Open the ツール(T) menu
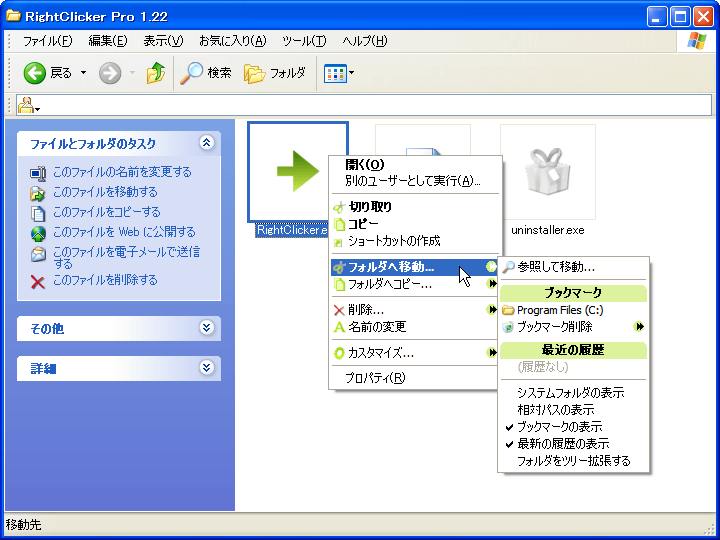The image size is (720, 540). point(304,41)
